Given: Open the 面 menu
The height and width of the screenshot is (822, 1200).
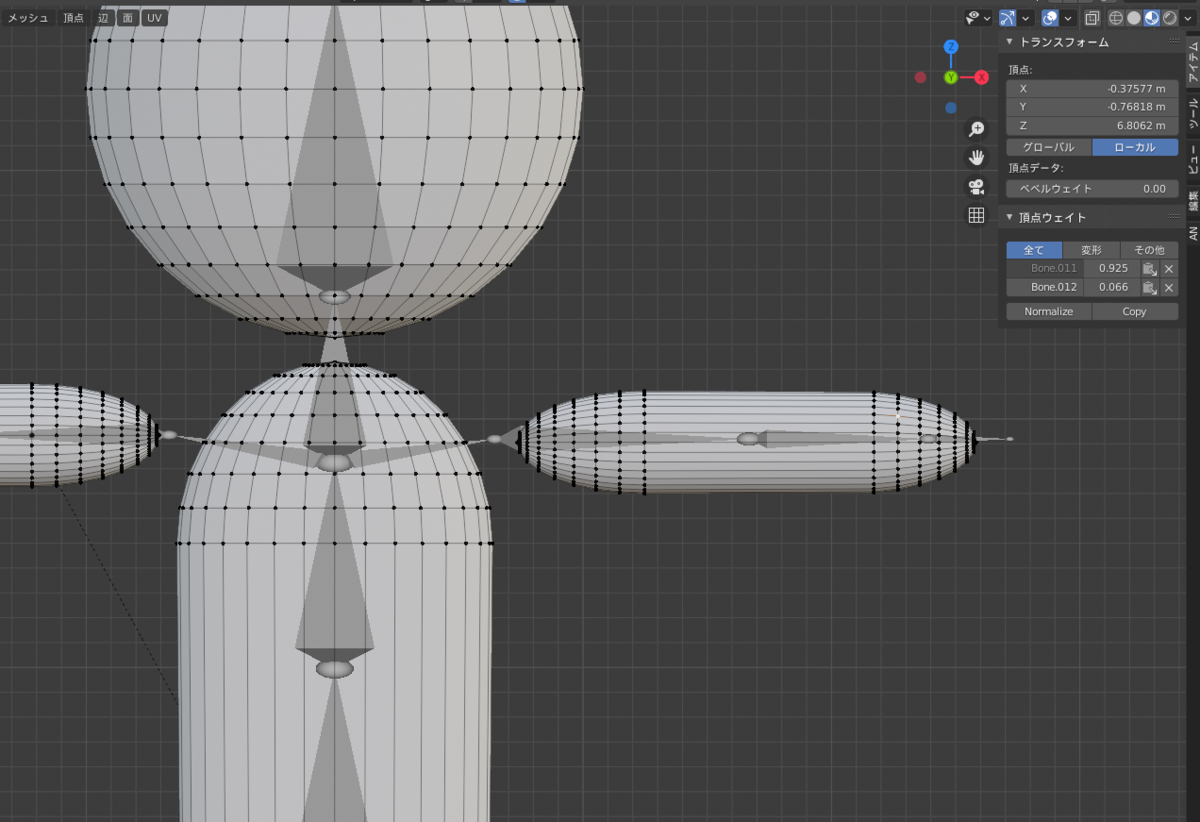Looking at the screenshot, I should click(127, 18).
